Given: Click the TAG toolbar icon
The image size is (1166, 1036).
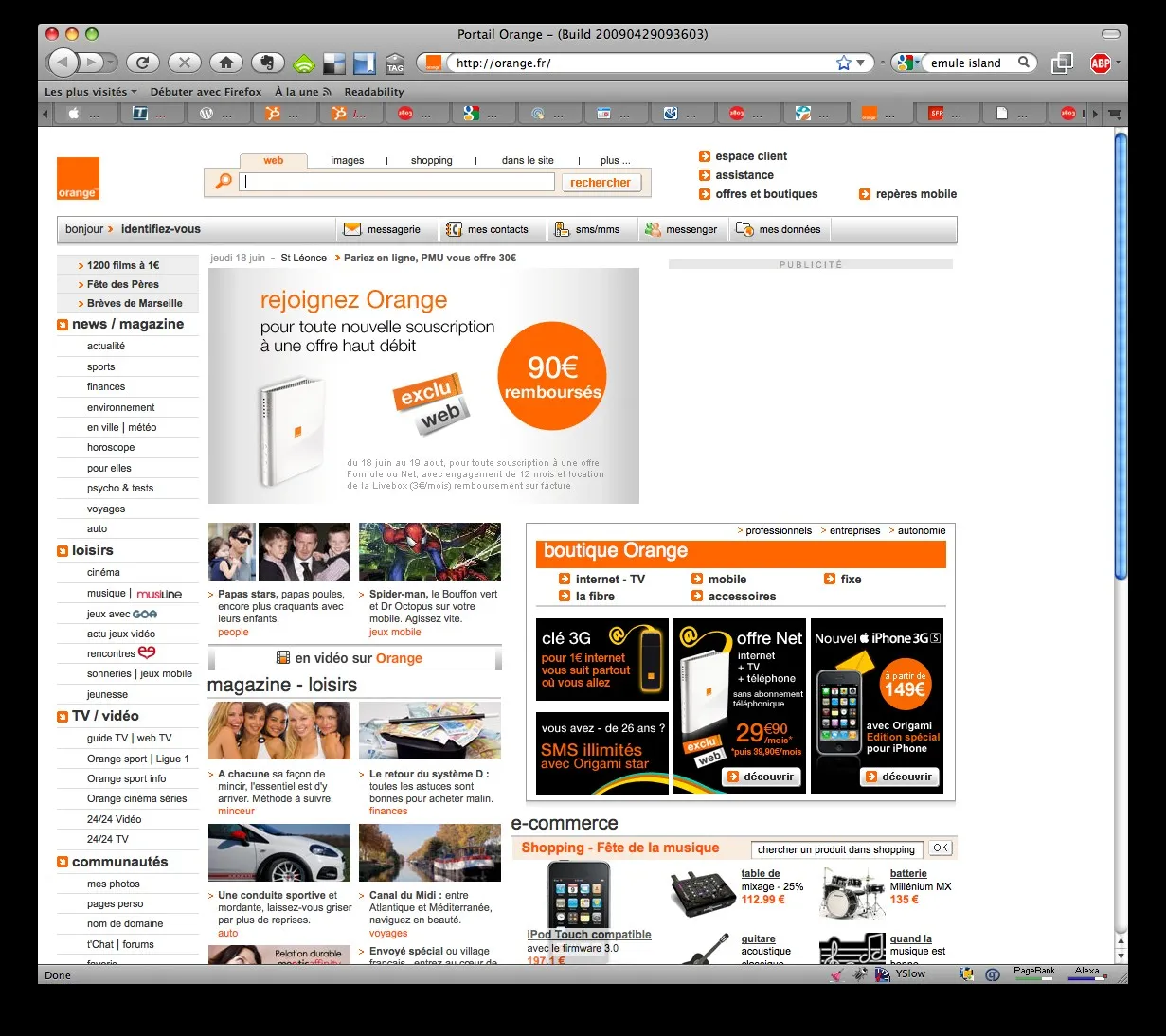Looking at the screenshot, I should 395,63.
